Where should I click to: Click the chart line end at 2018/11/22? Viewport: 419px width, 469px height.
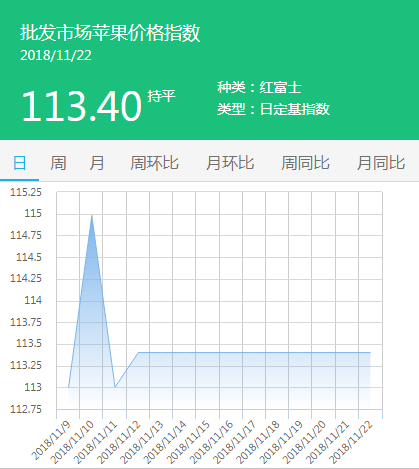coord(370,352)
